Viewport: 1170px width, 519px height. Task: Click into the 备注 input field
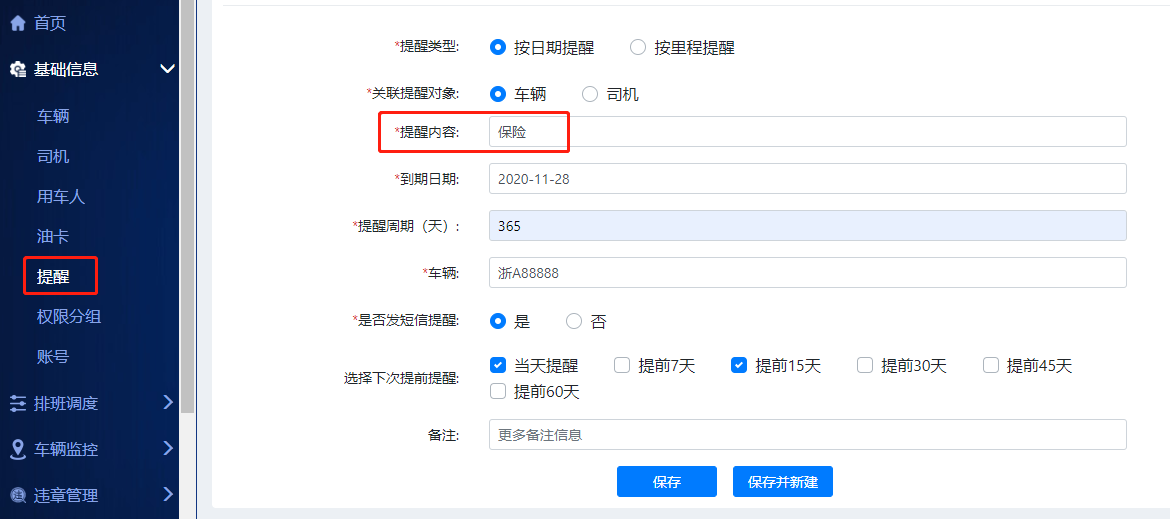click(807, 435)
